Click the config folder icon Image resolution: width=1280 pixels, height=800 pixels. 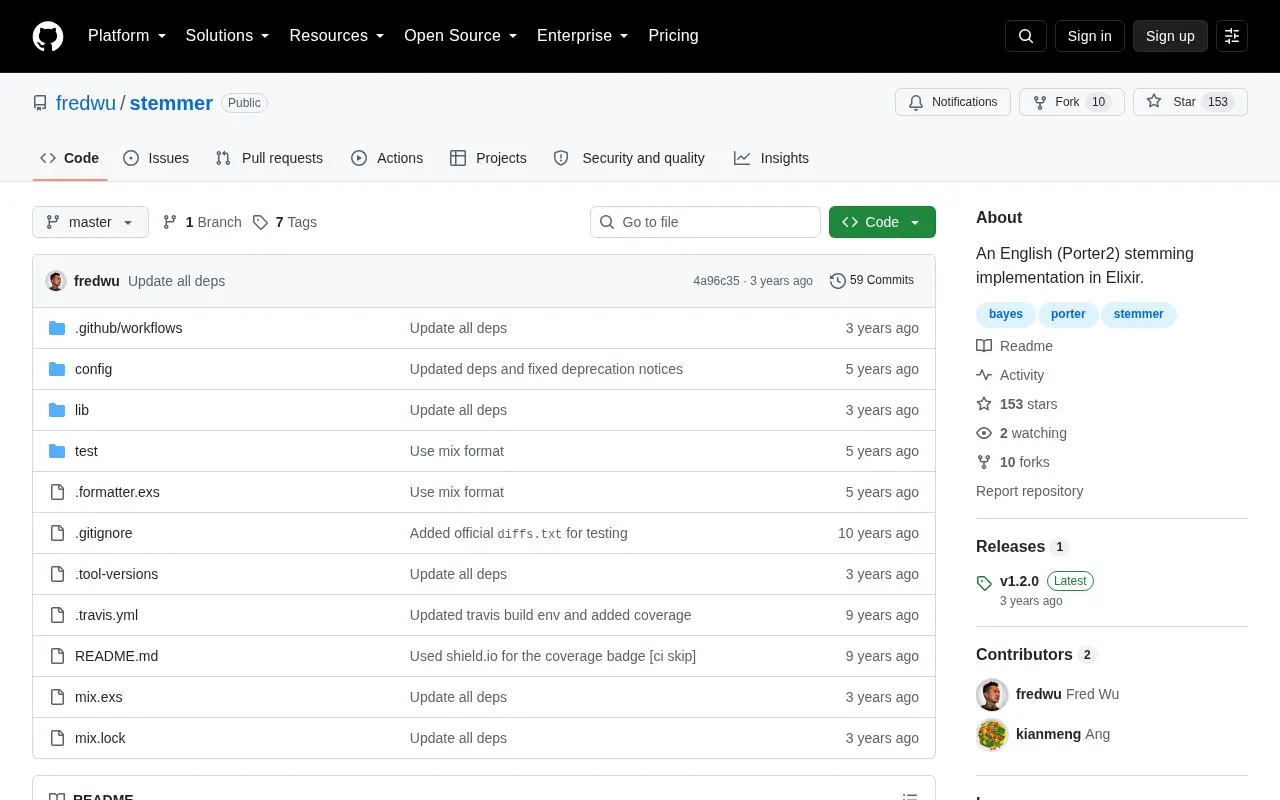(57, 369)
